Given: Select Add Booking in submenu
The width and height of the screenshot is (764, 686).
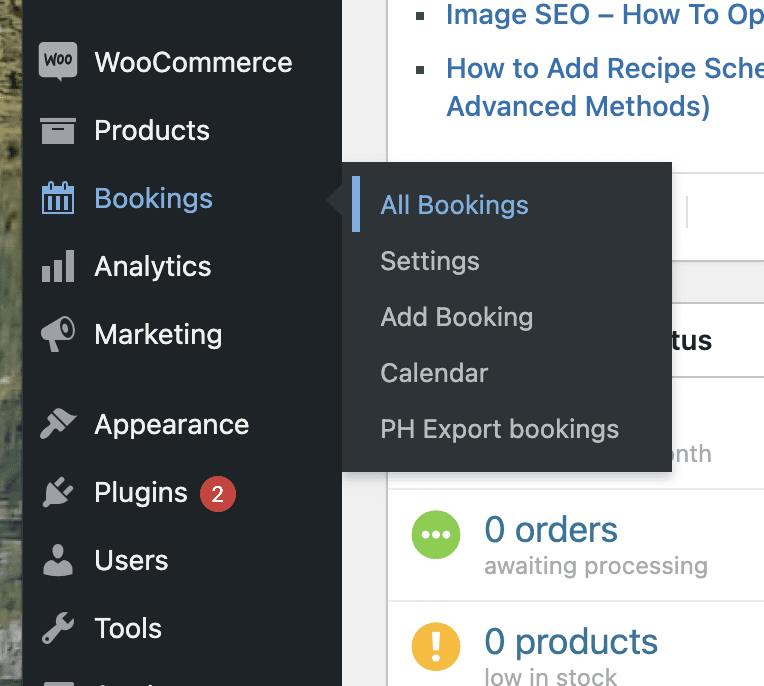Looking at the screenshot, I should tap(457, 317).
